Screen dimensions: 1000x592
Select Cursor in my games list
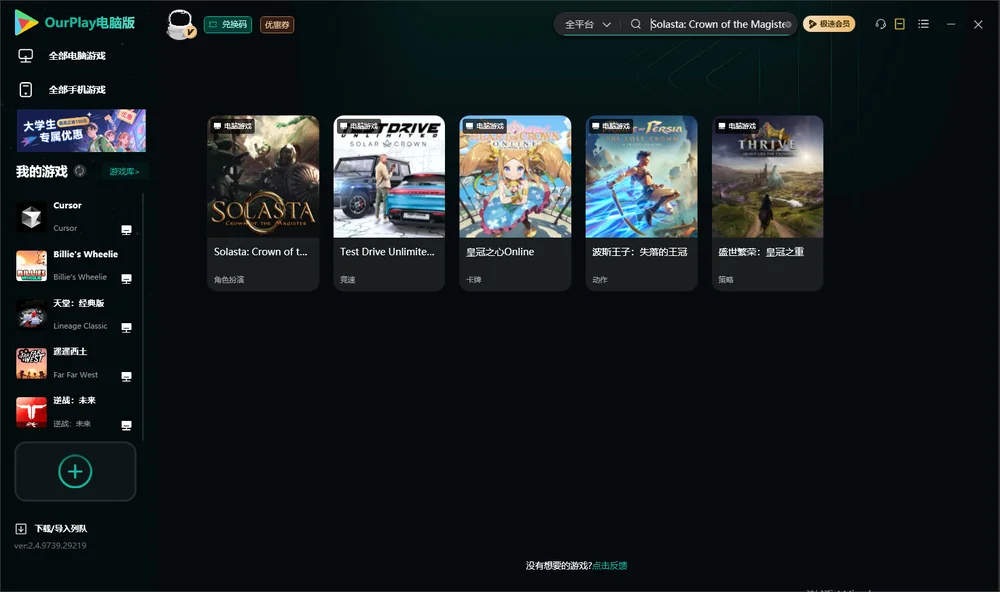(x=74, y=217)
